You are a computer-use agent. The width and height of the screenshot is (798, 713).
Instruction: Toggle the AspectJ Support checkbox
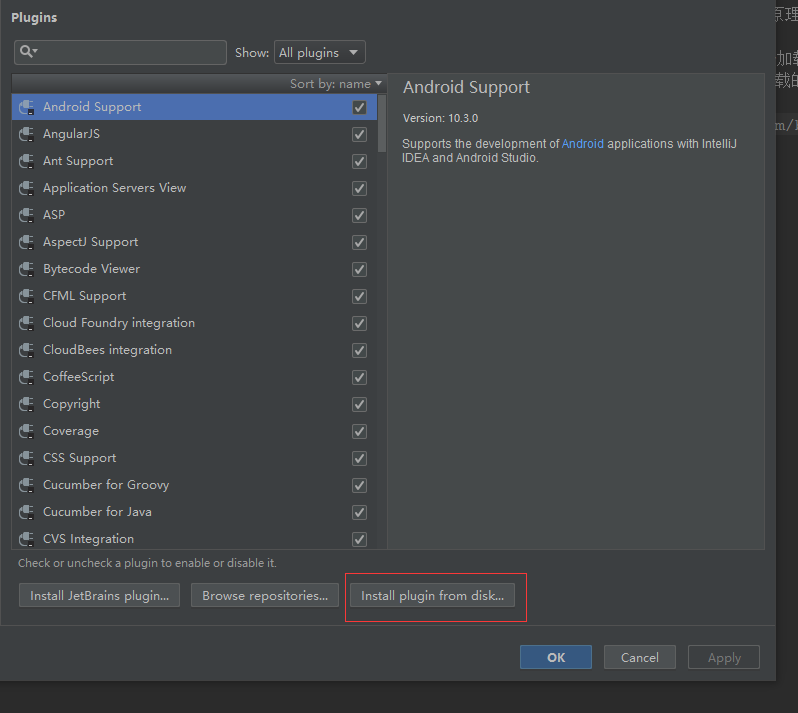(x=359, y=242)
